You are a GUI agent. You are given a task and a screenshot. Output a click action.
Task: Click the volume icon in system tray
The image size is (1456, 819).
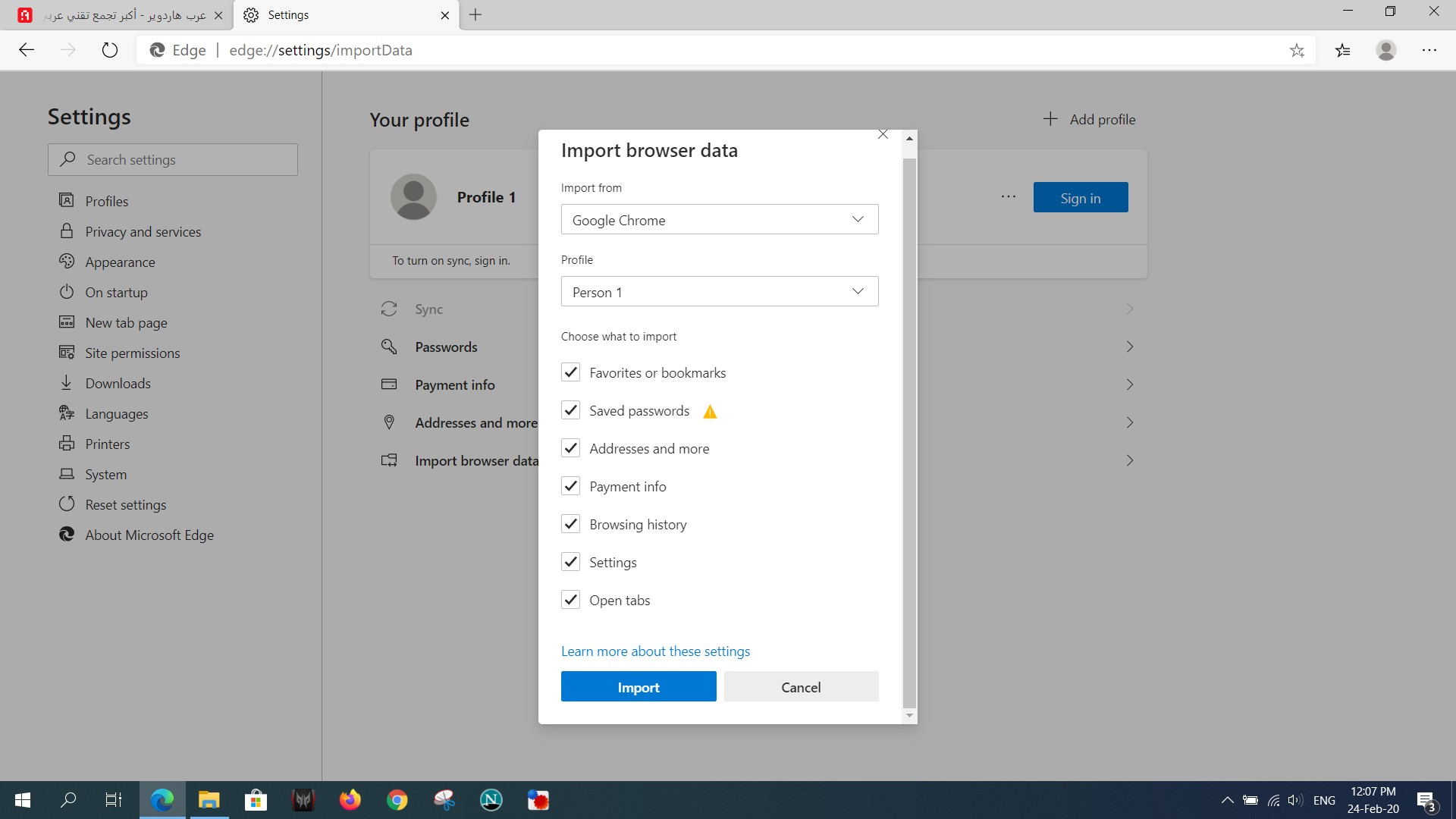(x=1295, y=801)
